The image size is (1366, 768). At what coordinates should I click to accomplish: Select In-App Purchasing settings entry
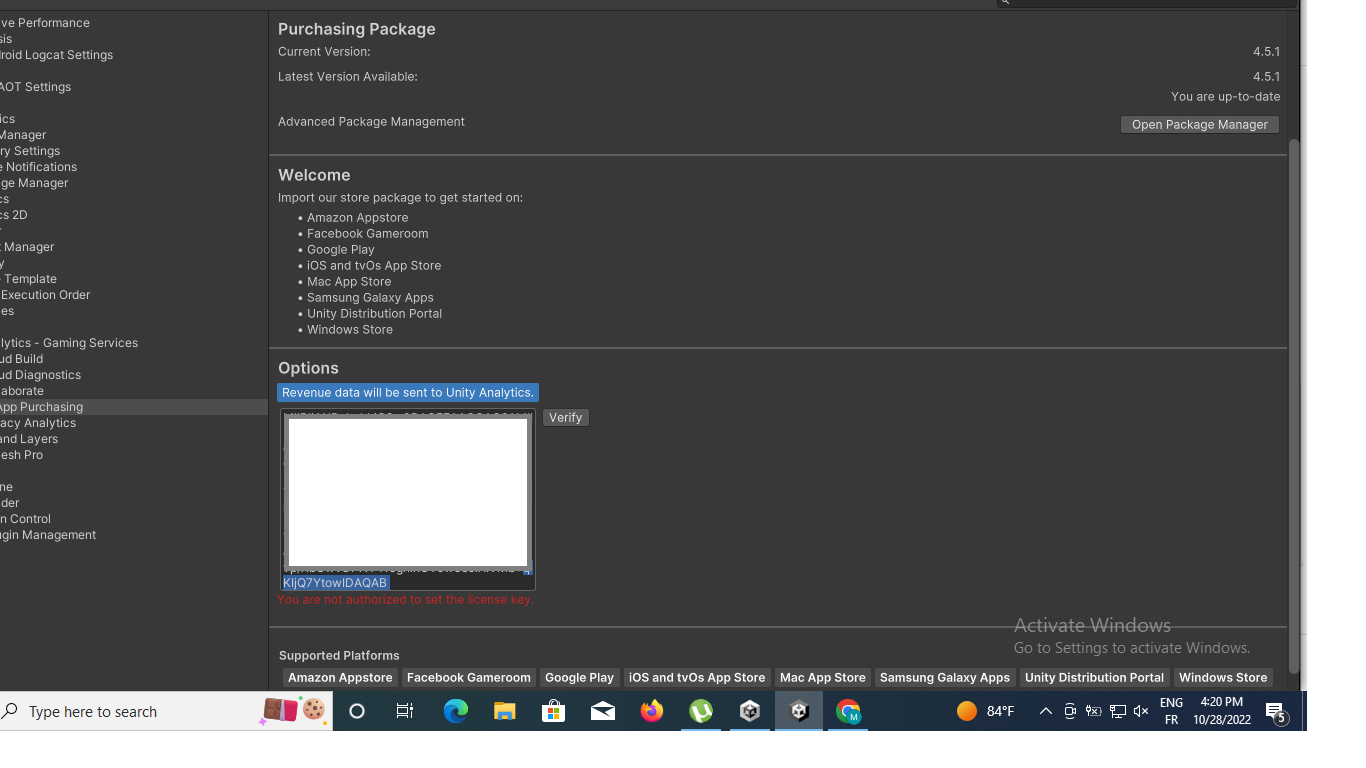pyautogui.click(x=133, y=407)
